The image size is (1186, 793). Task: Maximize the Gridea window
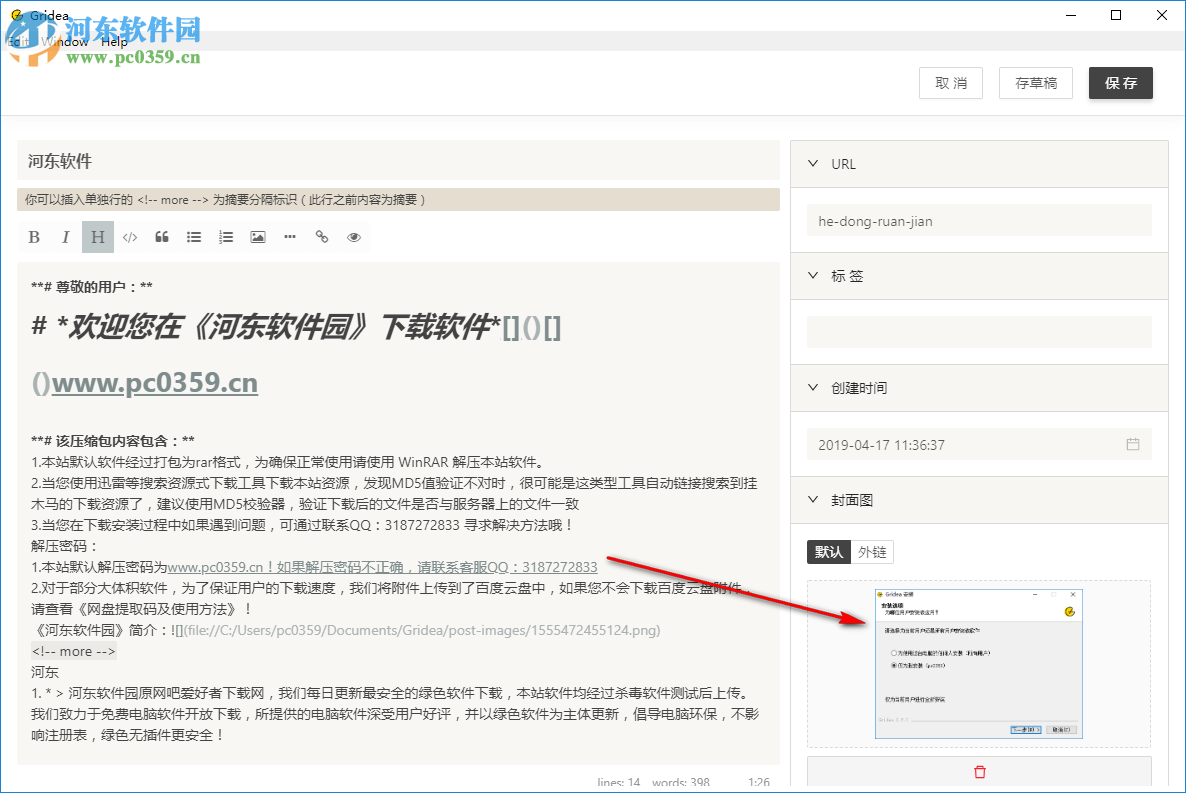(1116, 15)
